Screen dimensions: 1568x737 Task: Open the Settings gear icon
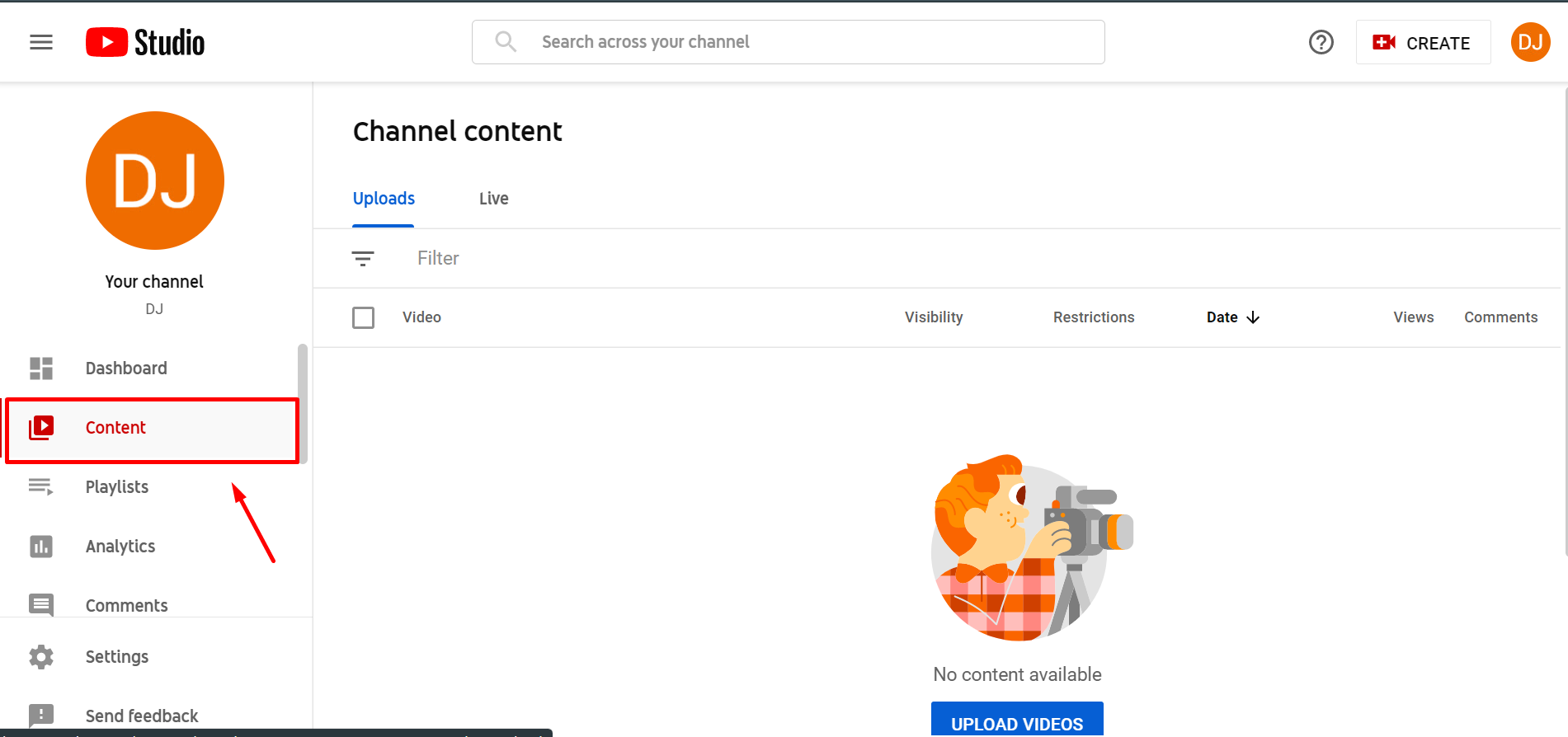(x=41, y=657)
